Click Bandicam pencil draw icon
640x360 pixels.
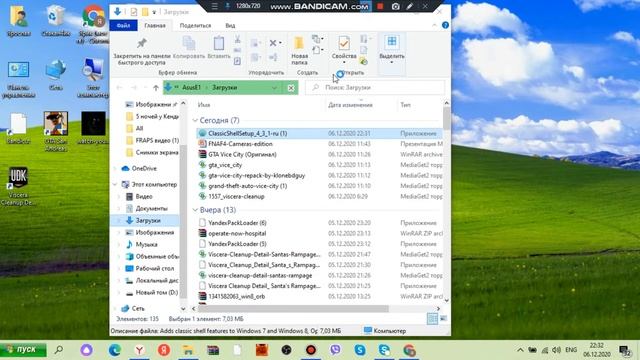coord(410,7)
